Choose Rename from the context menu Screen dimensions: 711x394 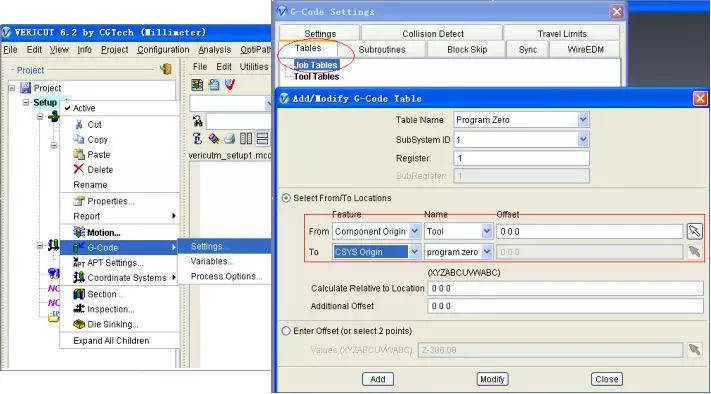point(90,185)
